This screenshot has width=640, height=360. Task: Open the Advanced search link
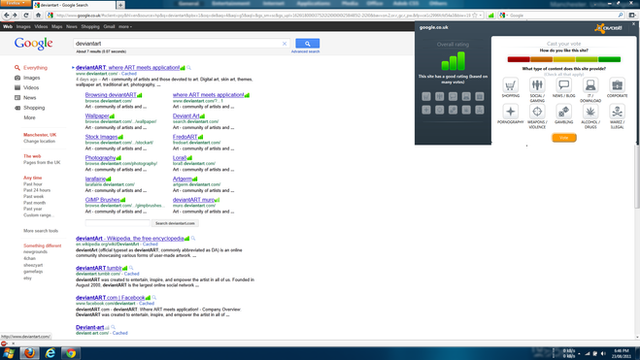point(305,51)
